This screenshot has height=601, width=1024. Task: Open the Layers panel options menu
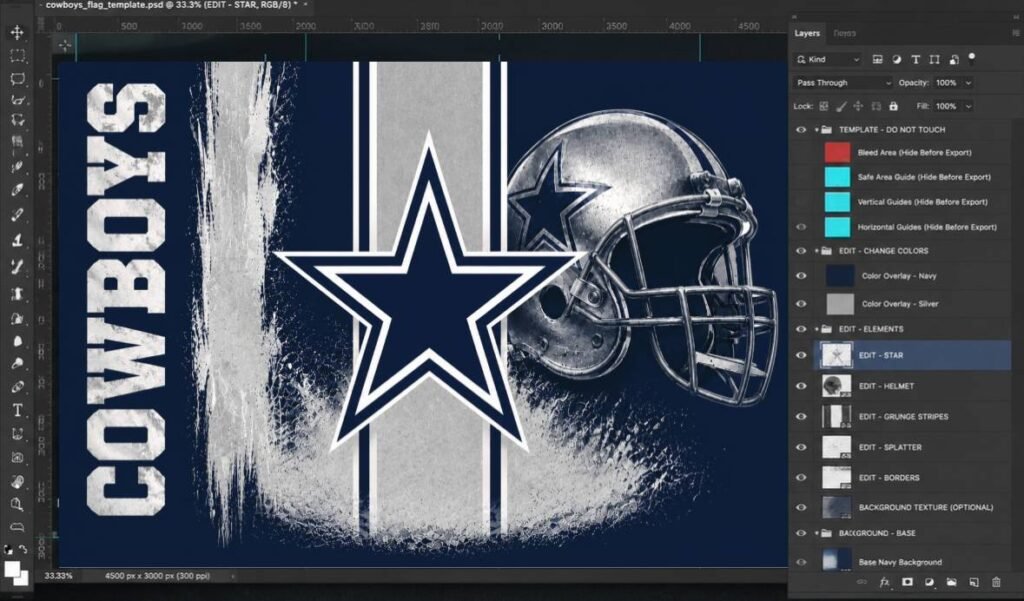pos(1014,33)
